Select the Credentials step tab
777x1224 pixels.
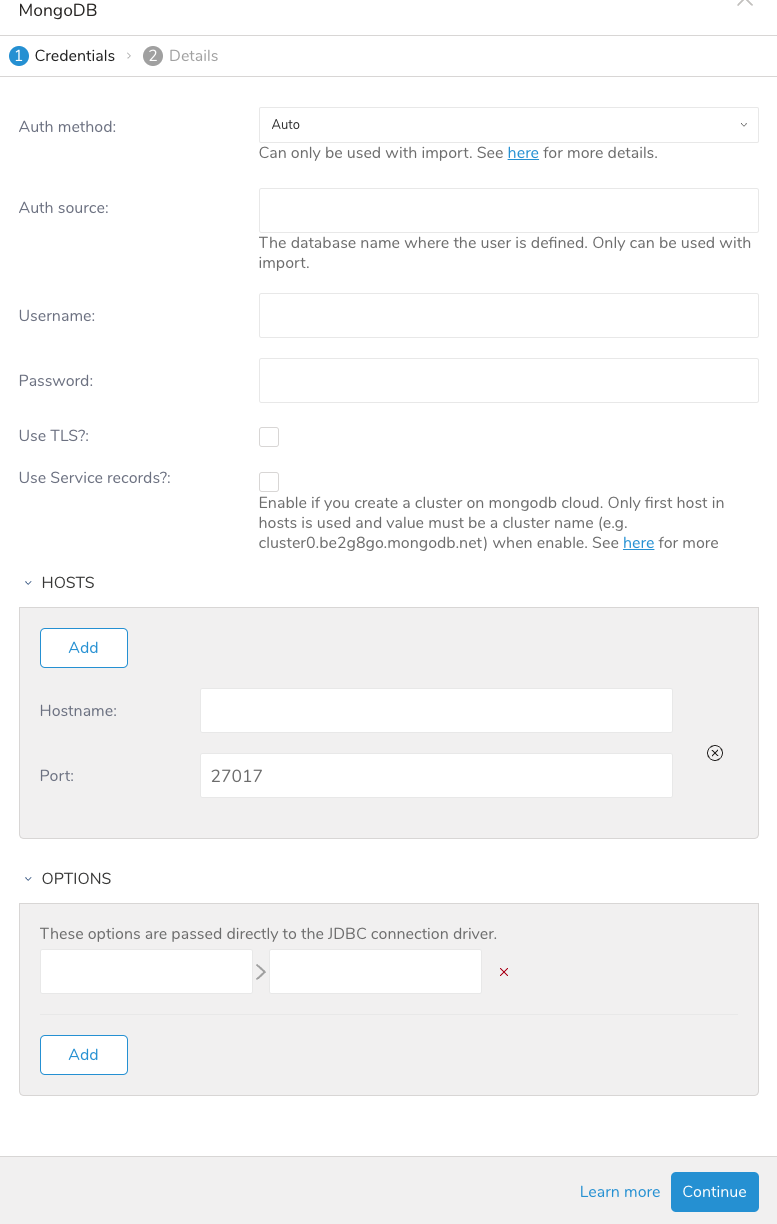coord(74,56)
